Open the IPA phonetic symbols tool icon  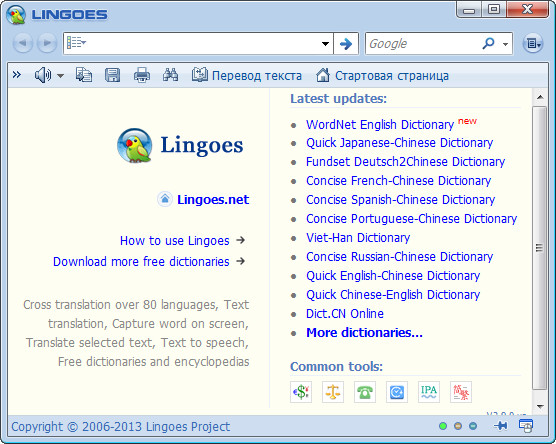(429, 392)
